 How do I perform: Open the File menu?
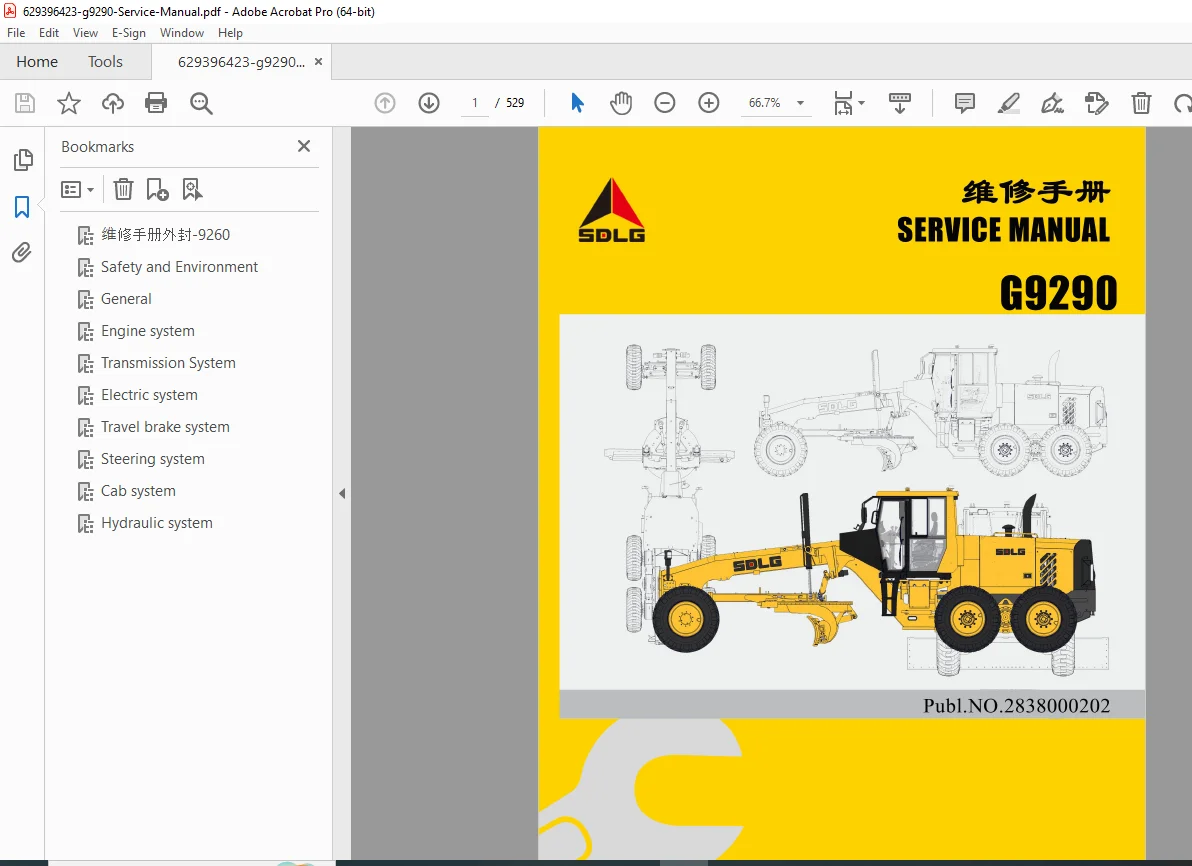(16, 33)
